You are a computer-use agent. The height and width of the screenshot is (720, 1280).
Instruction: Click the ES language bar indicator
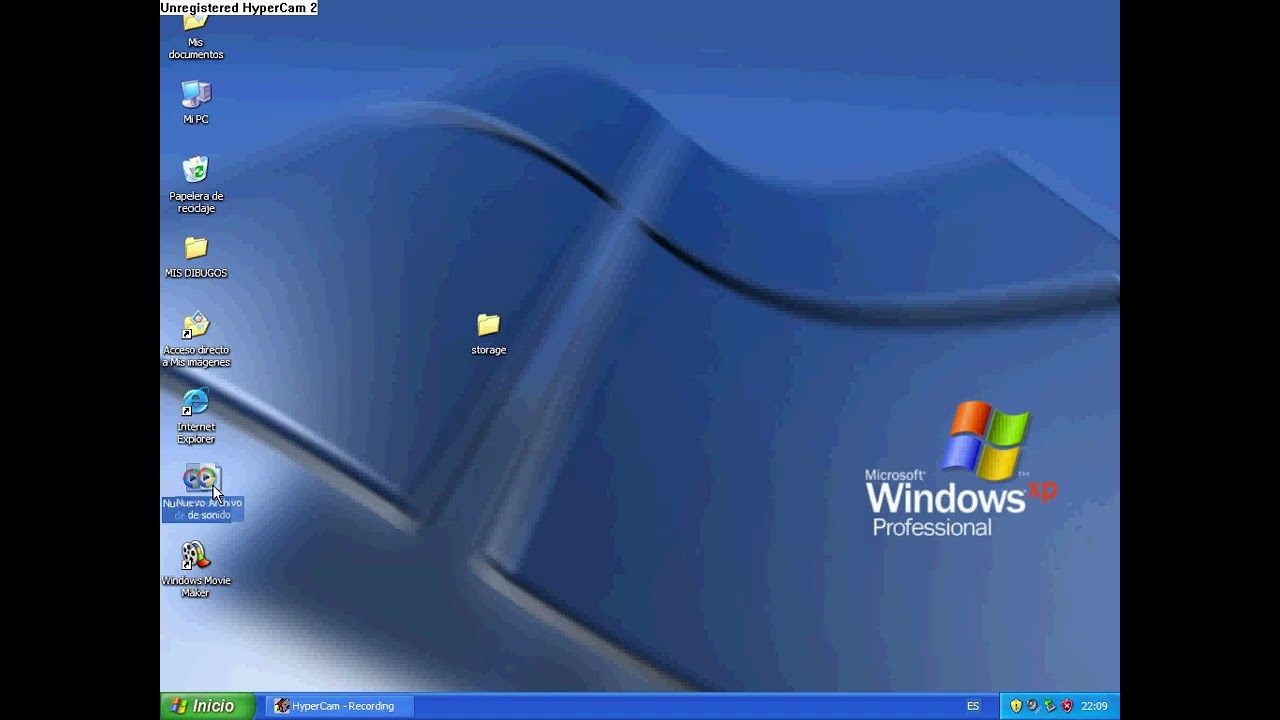(973, 706)
